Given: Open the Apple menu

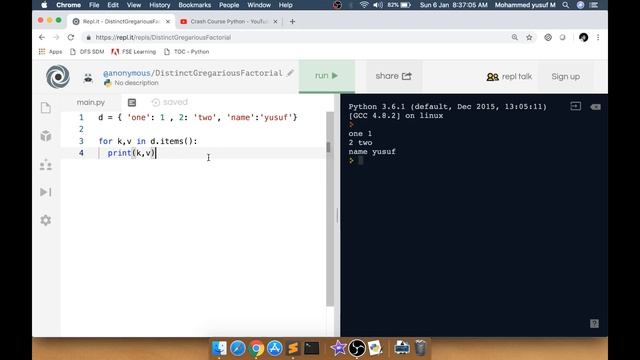Looking at the screenshot, I should point(44,5).
